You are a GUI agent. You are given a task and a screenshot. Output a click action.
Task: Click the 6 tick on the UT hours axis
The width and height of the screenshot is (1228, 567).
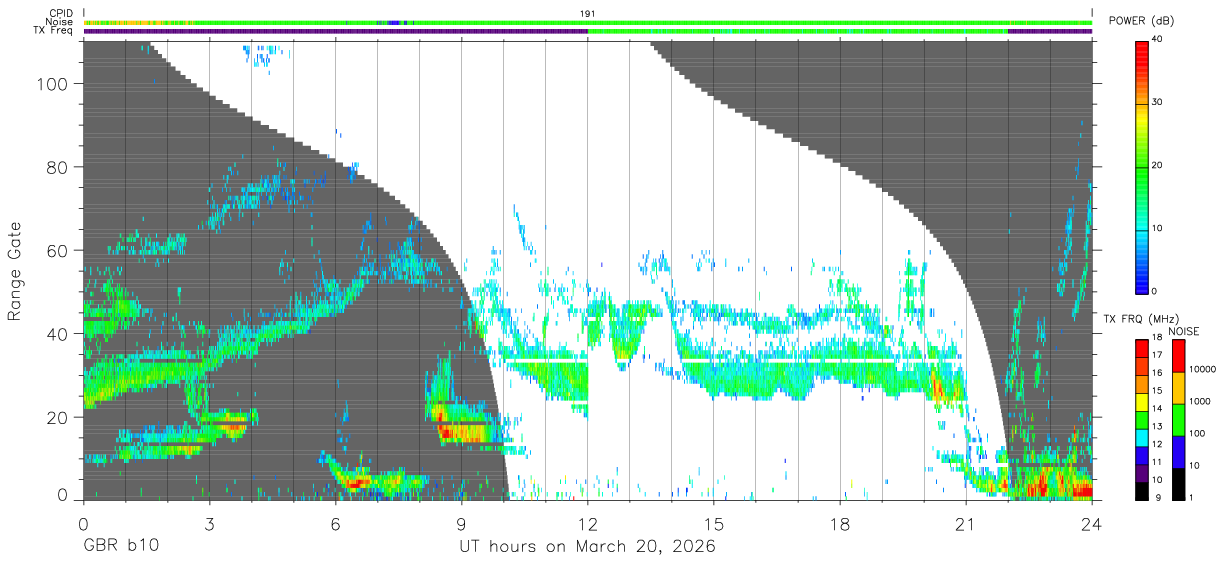point(335,522)
